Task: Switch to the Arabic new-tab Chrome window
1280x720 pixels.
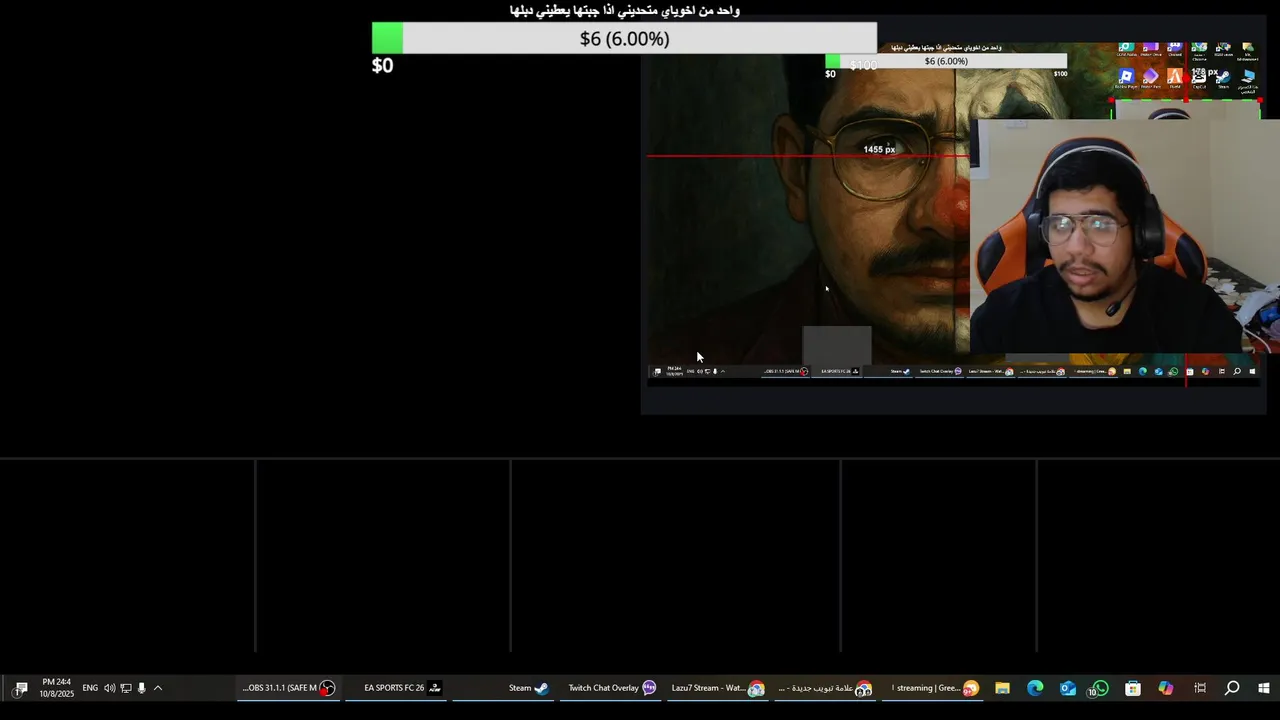Action: click(x=826, y=688)
